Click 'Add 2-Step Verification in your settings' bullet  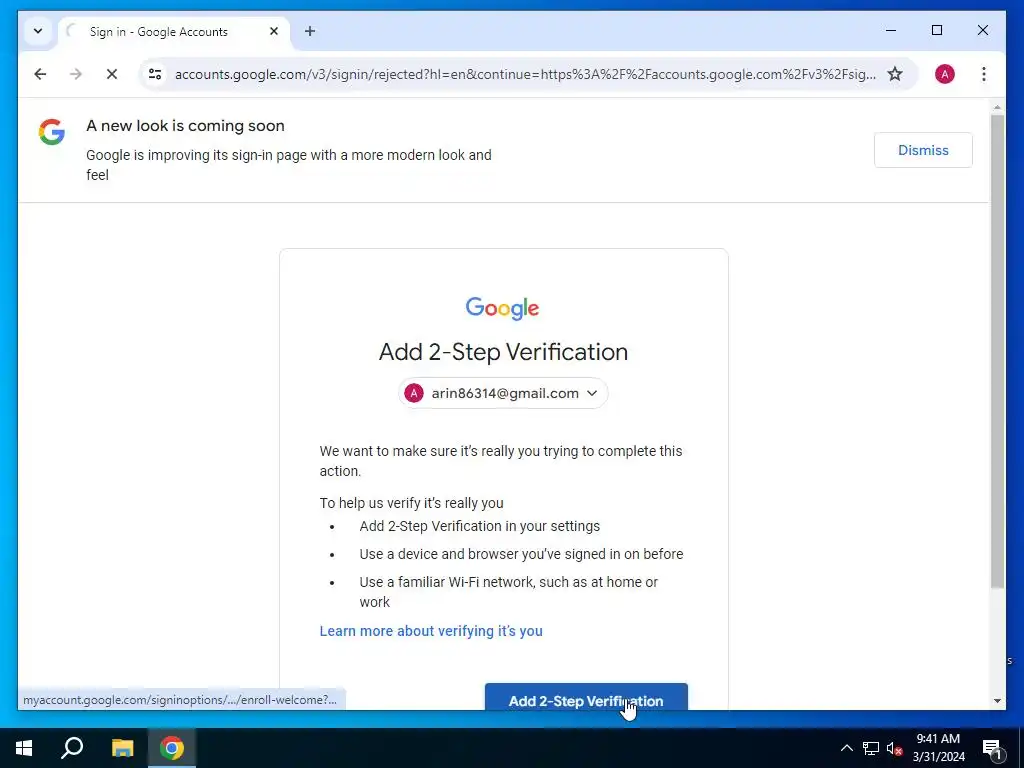(479, 526)
